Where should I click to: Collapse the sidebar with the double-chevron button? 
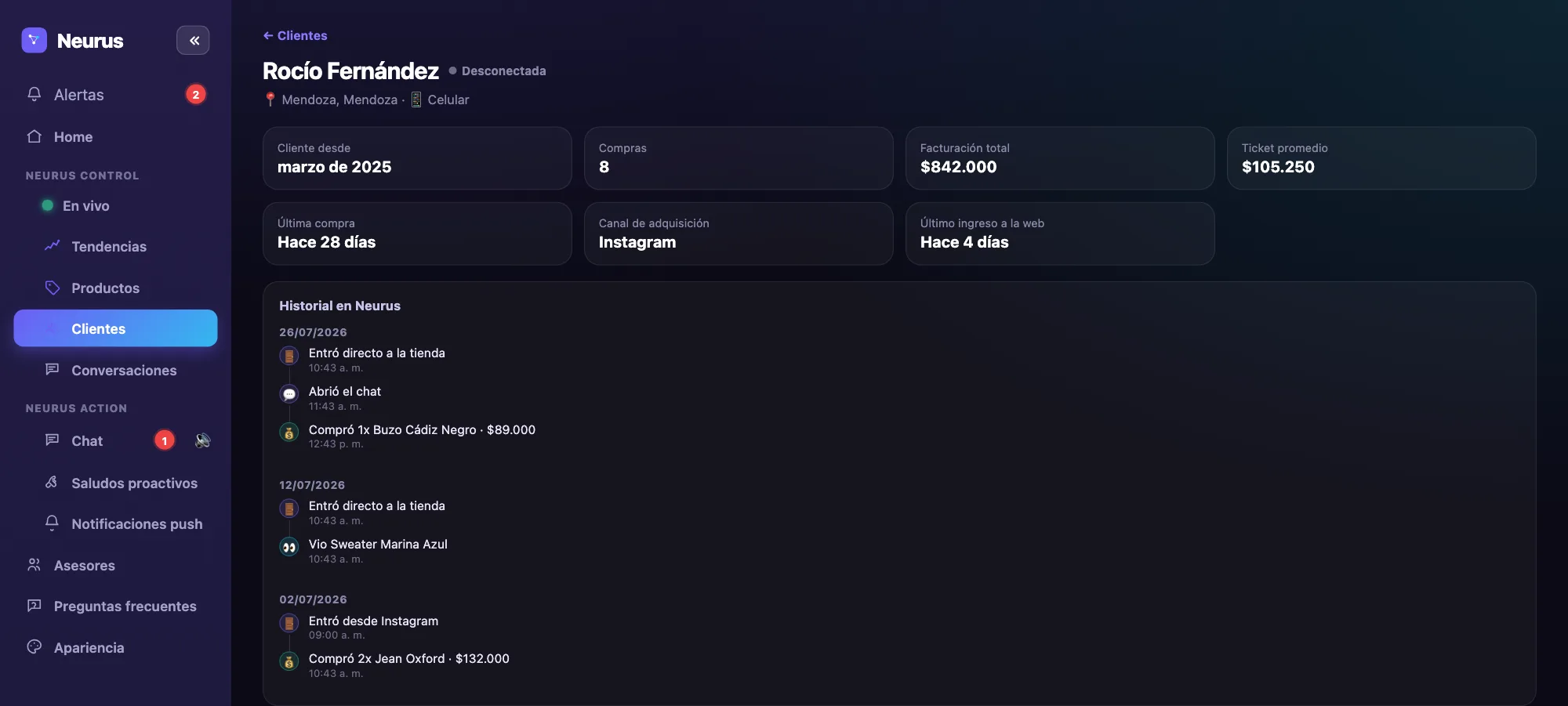coord(193,40)
